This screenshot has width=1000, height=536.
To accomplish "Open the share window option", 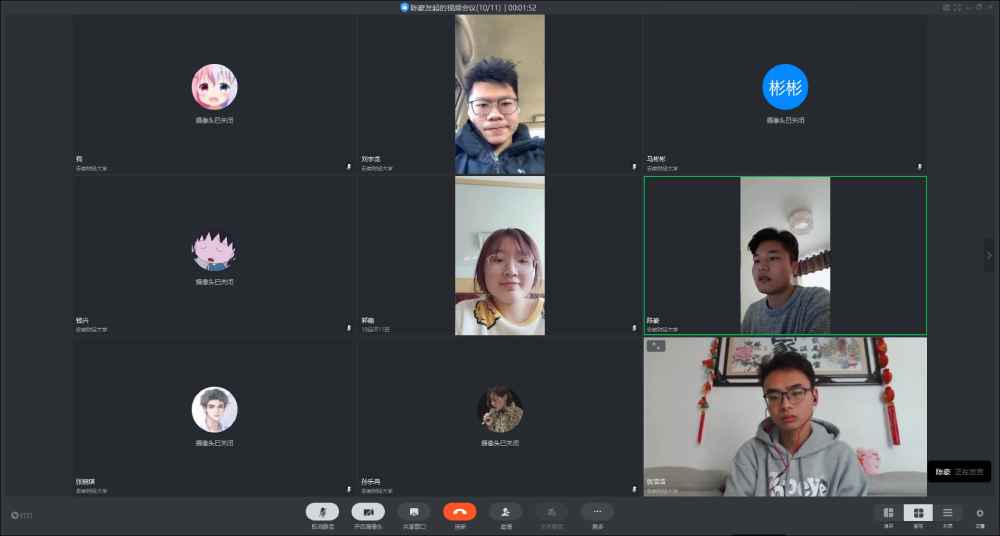I will pos(414,512).
